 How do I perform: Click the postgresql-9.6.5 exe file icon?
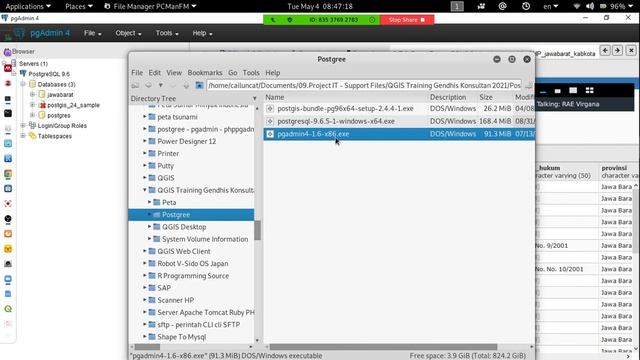pos(270,121)
